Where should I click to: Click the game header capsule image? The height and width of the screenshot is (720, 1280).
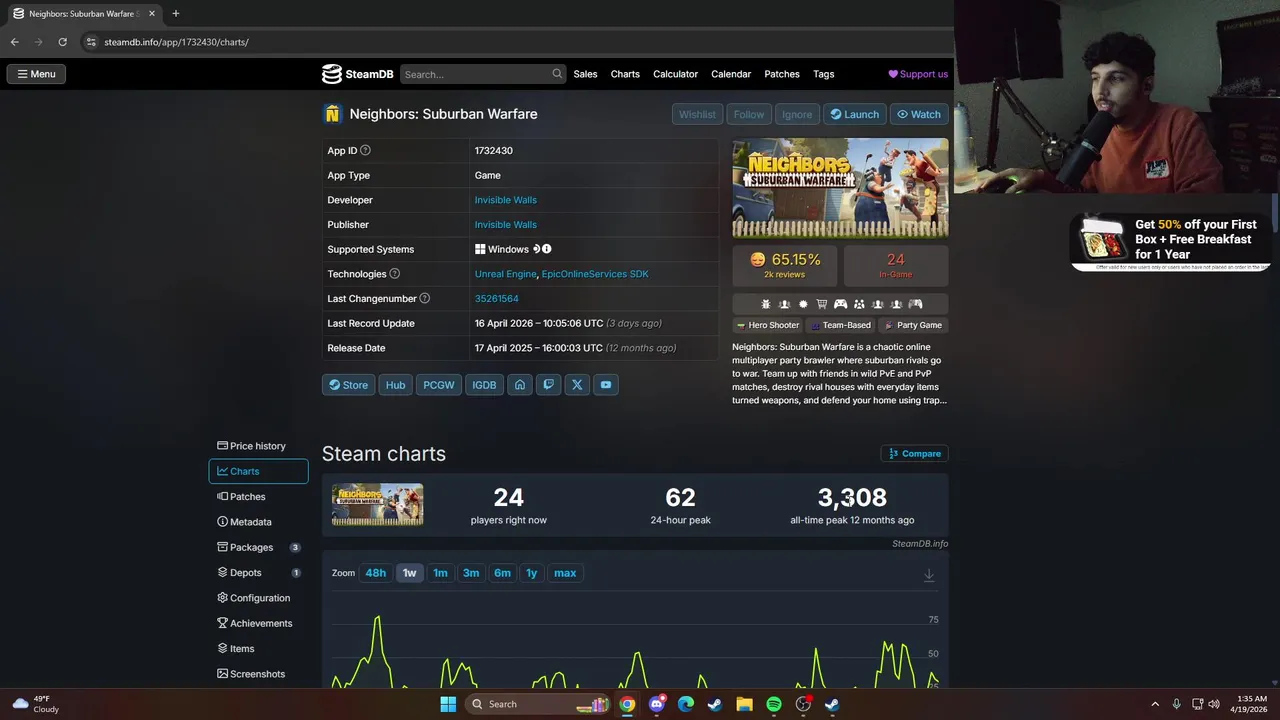click(840, 187)
